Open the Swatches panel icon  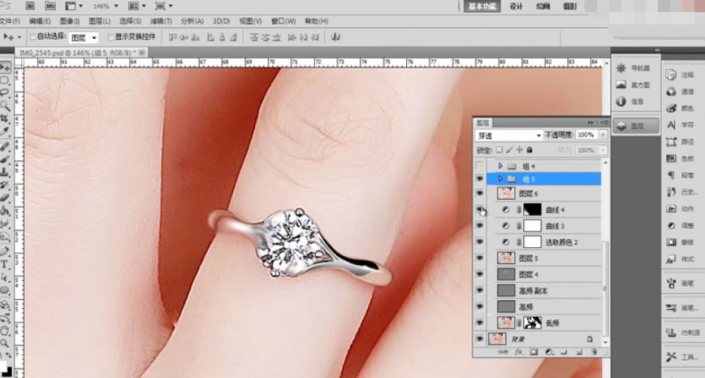tap(671, 159)
